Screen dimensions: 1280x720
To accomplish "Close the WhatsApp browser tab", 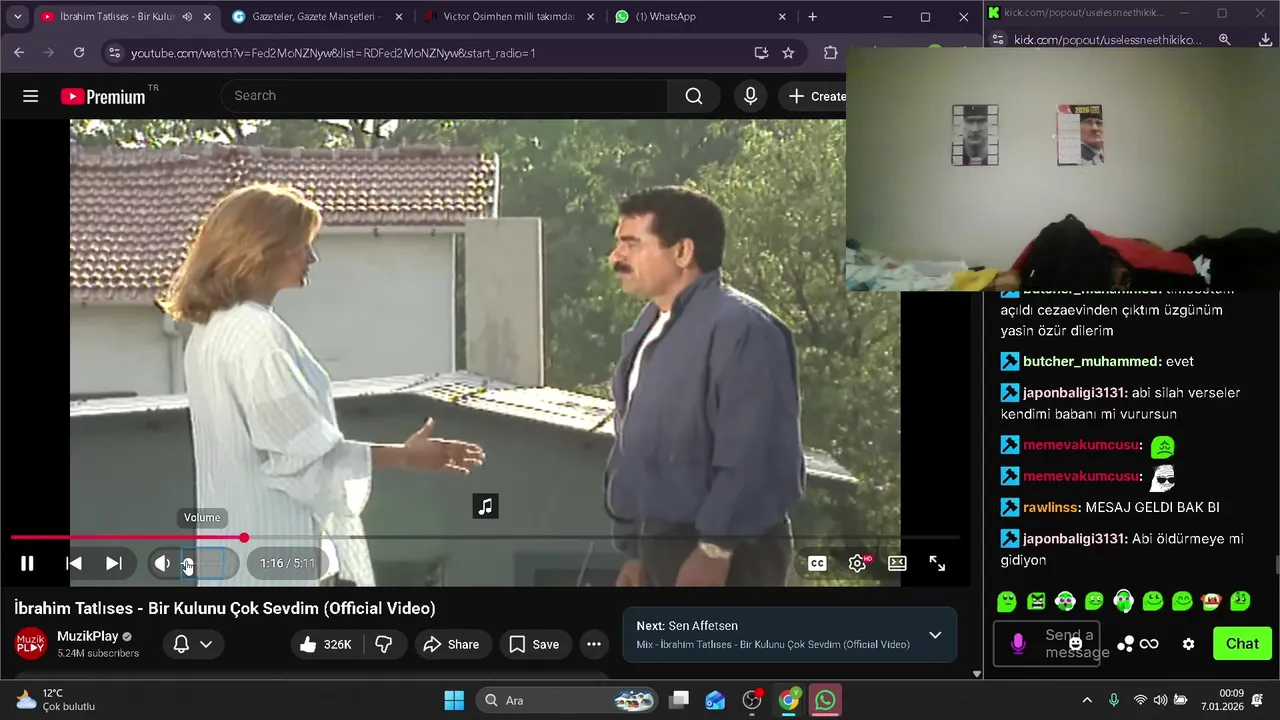I will tap(782, 17).
